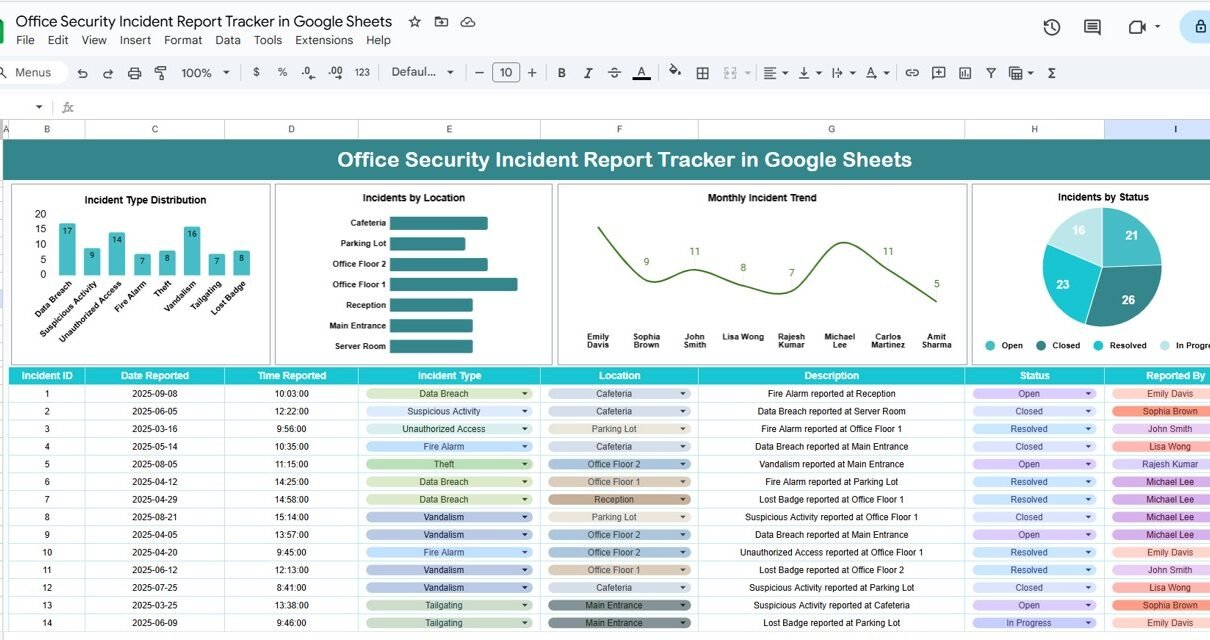Toggle bold formatting
The image size is (1210, 640).
[562, 73]
